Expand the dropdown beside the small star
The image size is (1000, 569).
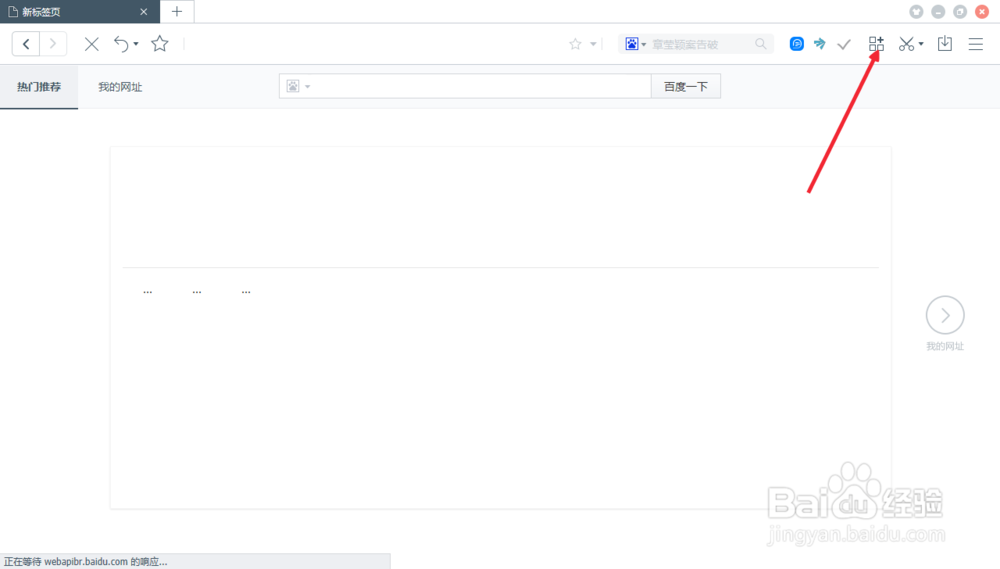coord(593,44)
